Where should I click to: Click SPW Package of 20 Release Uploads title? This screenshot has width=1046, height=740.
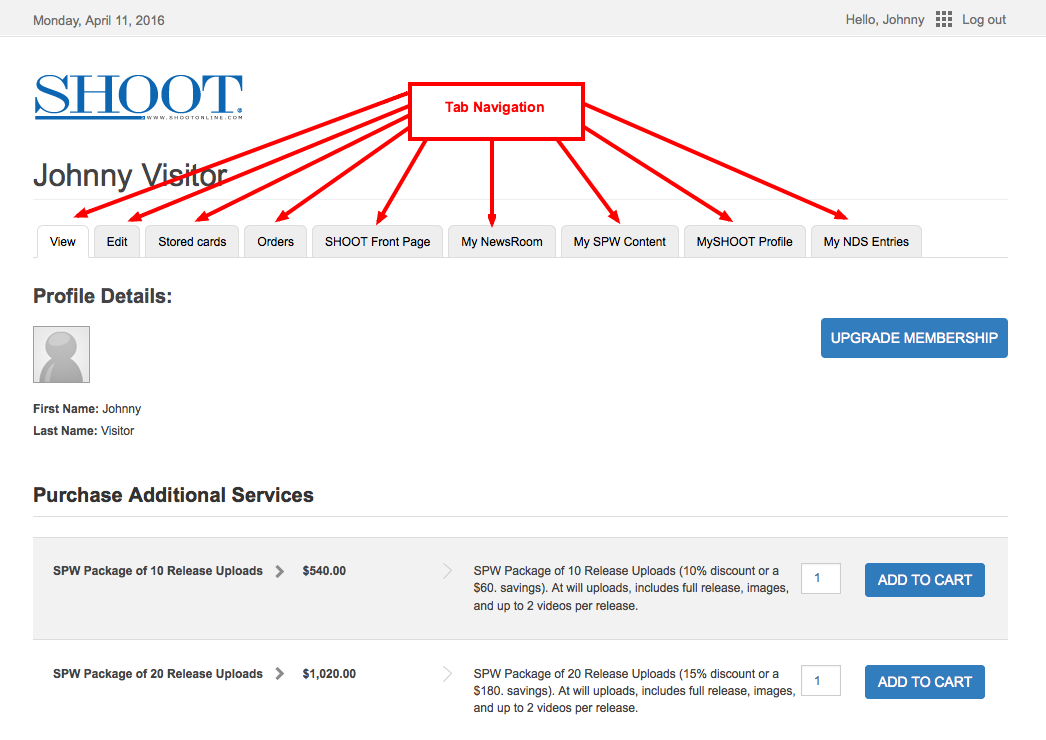pyautogui.click(x=157, y=674)
